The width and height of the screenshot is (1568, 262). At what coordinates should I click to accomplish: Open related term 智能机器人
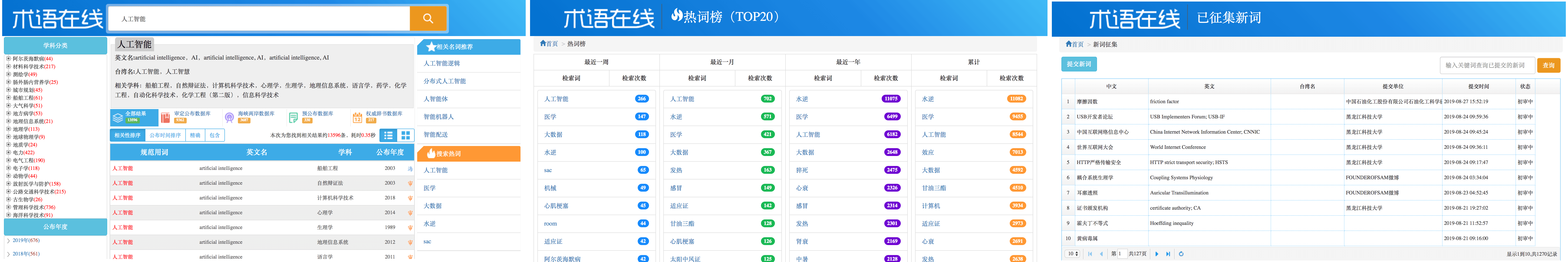[439, 117]
